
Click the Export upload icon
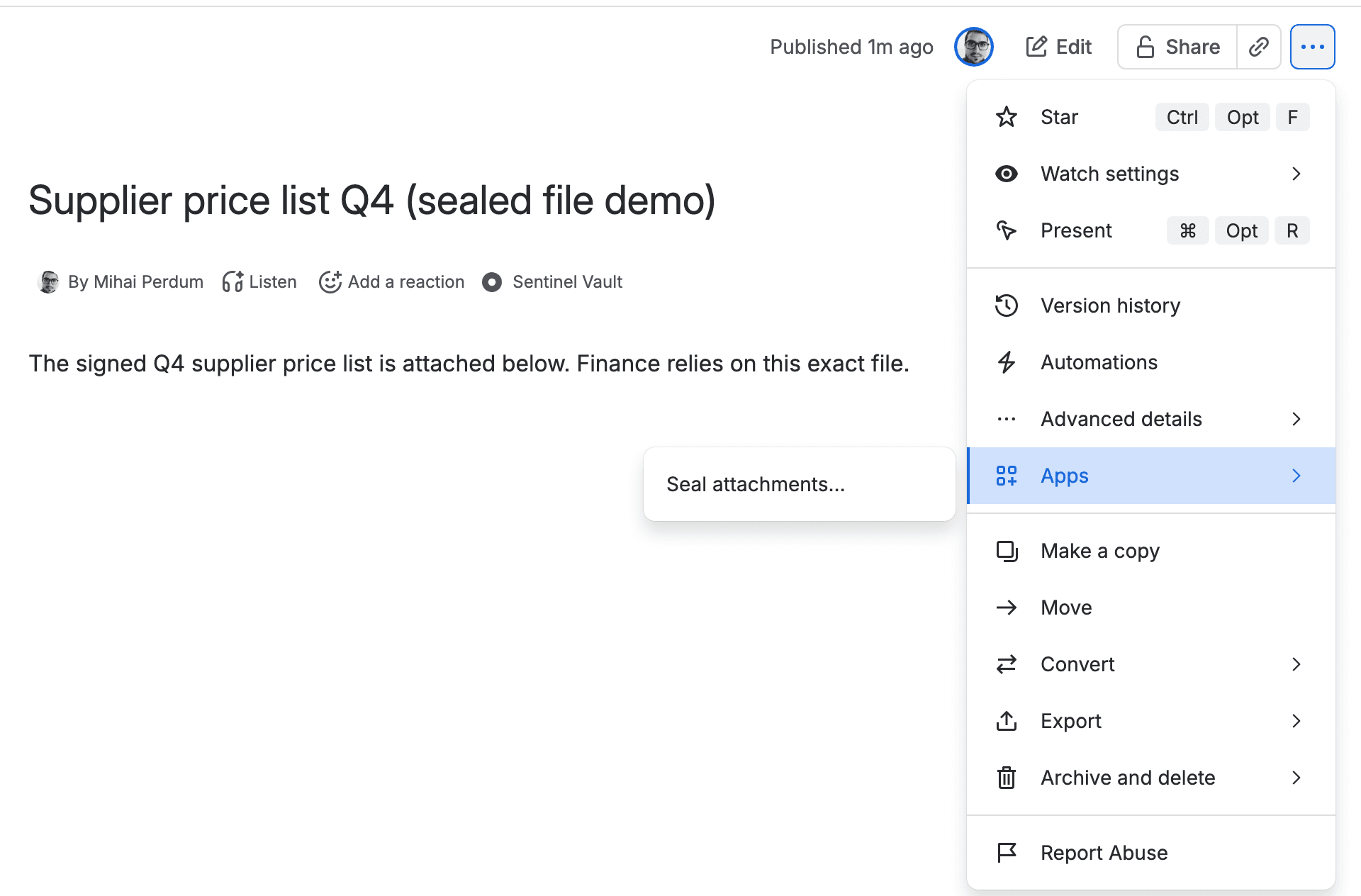pos(1007,721)
